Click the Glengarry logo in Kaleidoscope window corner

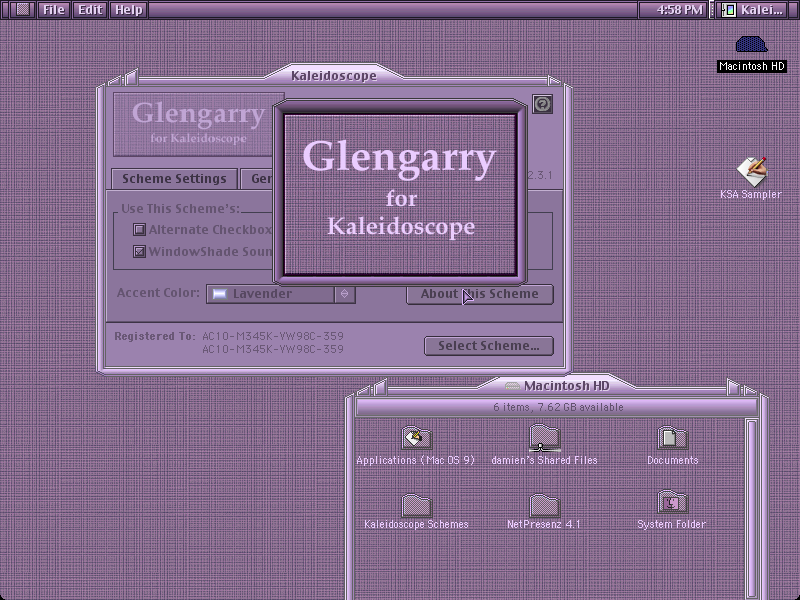194,124
